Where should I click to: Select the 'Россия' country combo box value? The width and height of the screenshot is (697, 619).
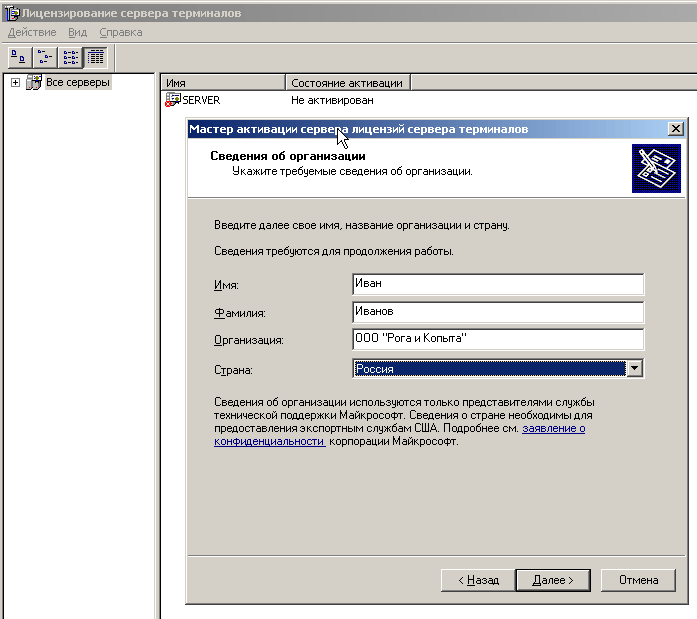coord(489,369)
